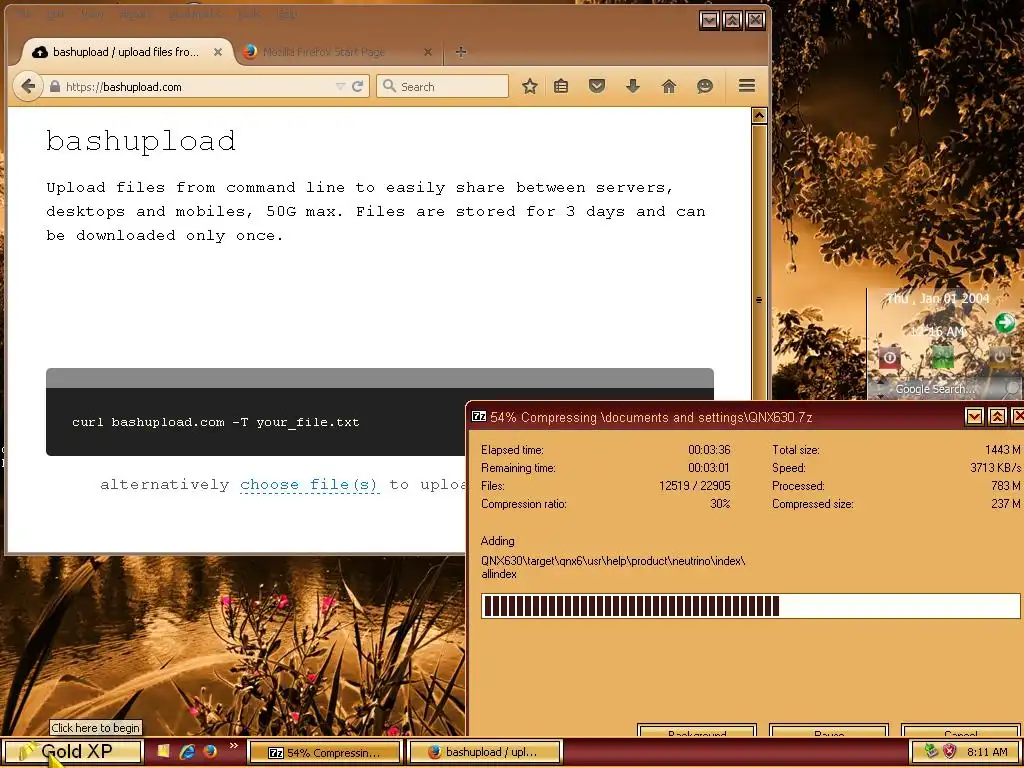Click the Compression ratio 30% value
This screenshot has height=768, width=1024.
click(x=720, y=504)
